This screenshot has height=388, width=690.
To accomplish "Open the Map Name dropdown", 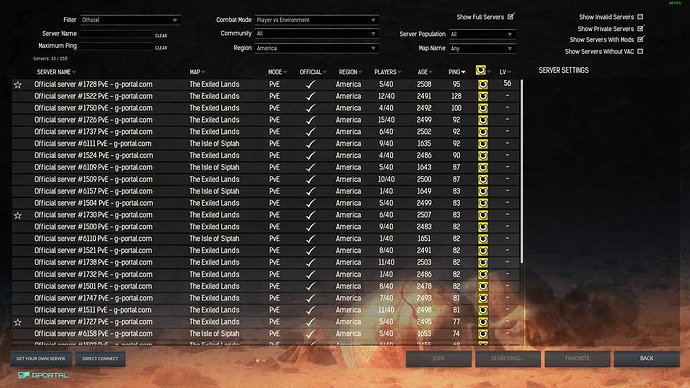I will pos(482,48).
